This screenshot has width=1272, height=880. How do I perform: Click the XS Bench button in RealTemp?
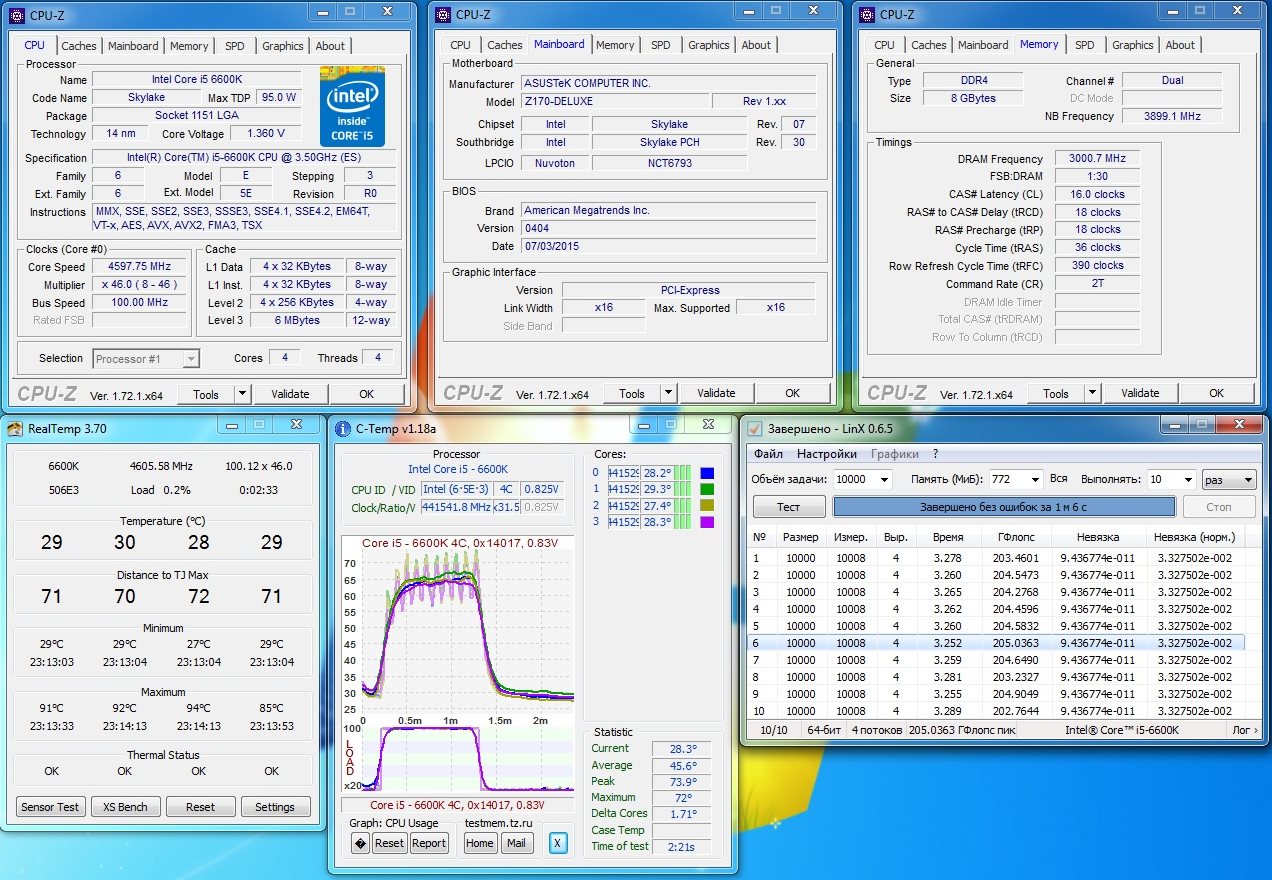[x=126, y=807]
